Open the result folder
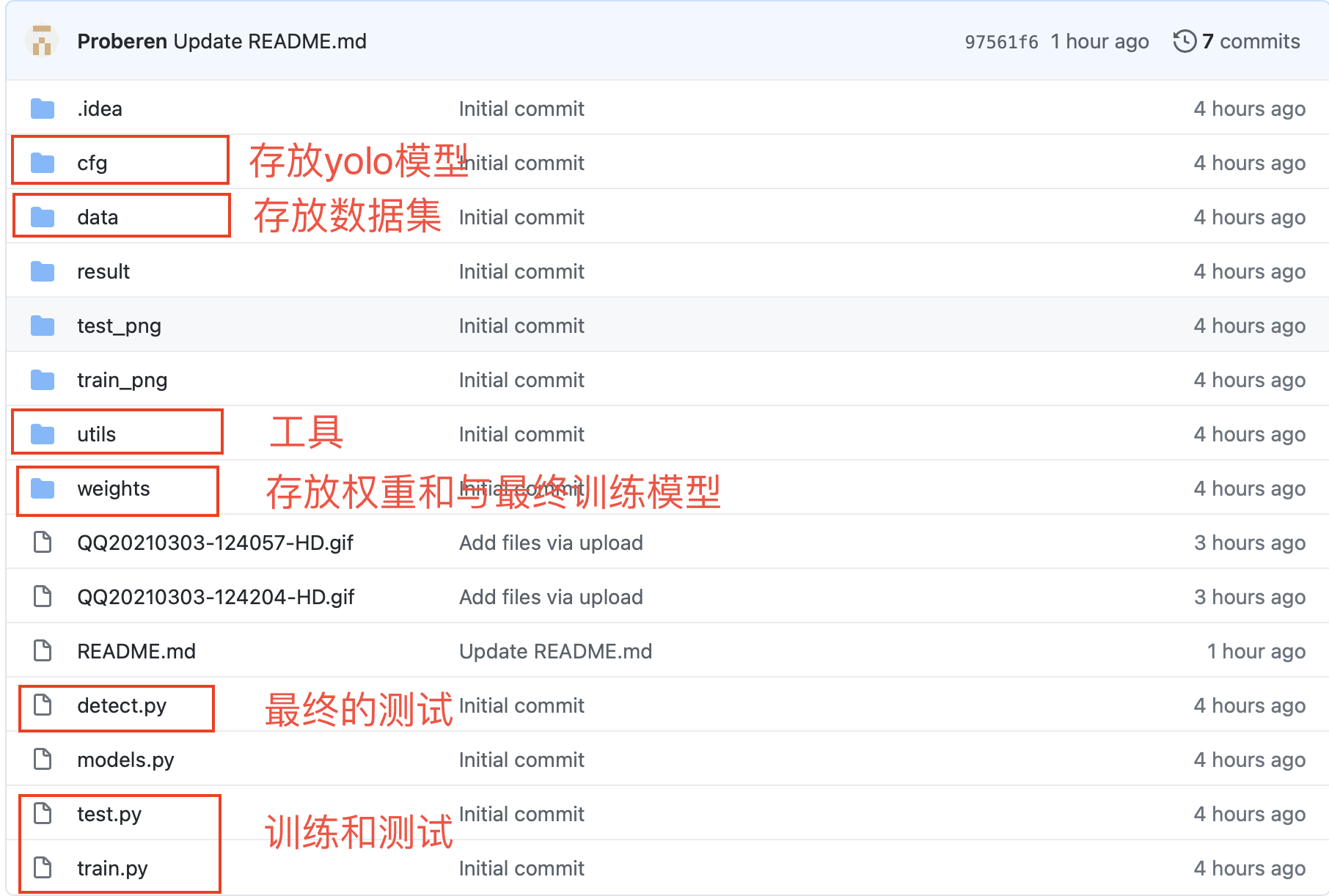 click(x=103, y=271)
